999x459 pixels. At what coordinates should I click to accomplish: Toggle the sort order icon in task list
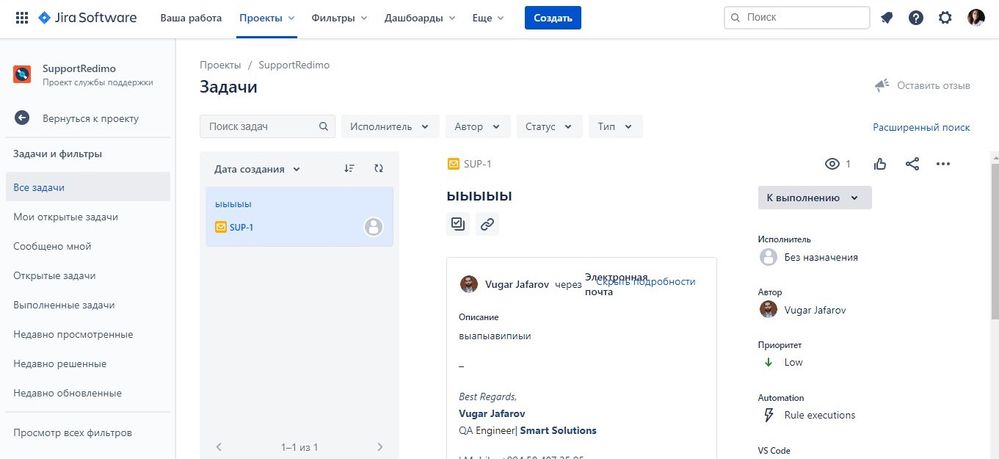(x=349, y=168)
